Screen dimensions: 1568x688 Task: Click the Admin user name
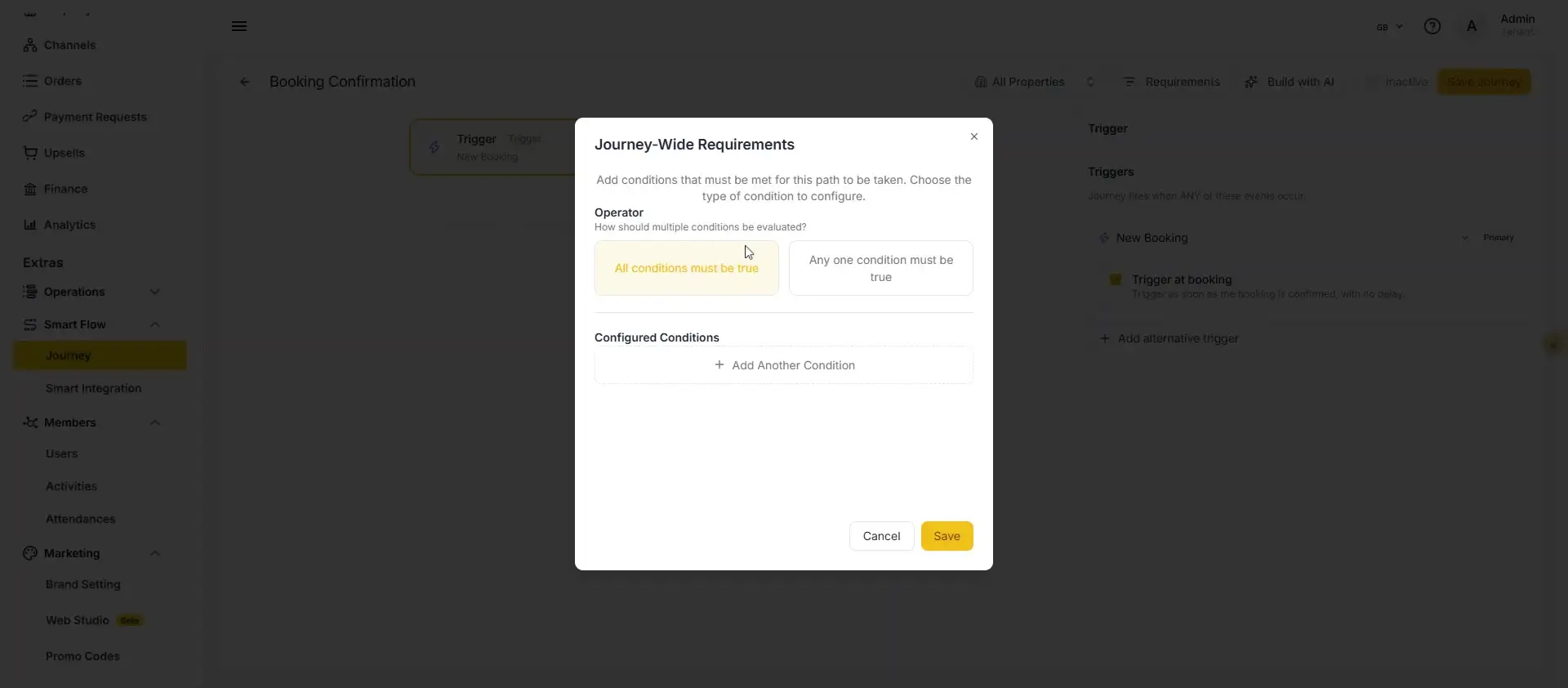tap(1517, 19)
